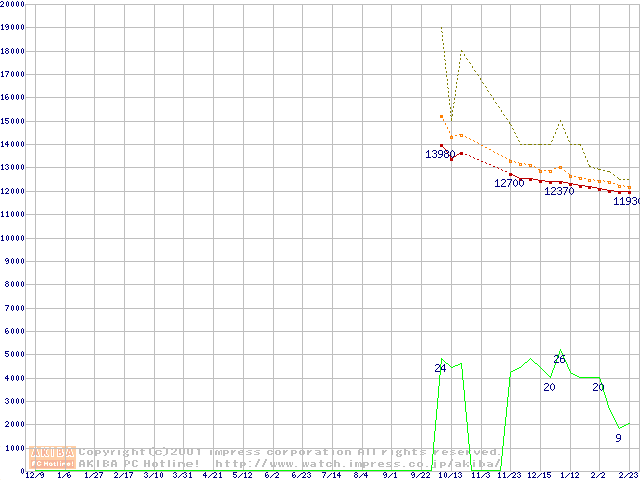
Task: Click the 11/23 date on x-axis
Action: coord(509,475)
